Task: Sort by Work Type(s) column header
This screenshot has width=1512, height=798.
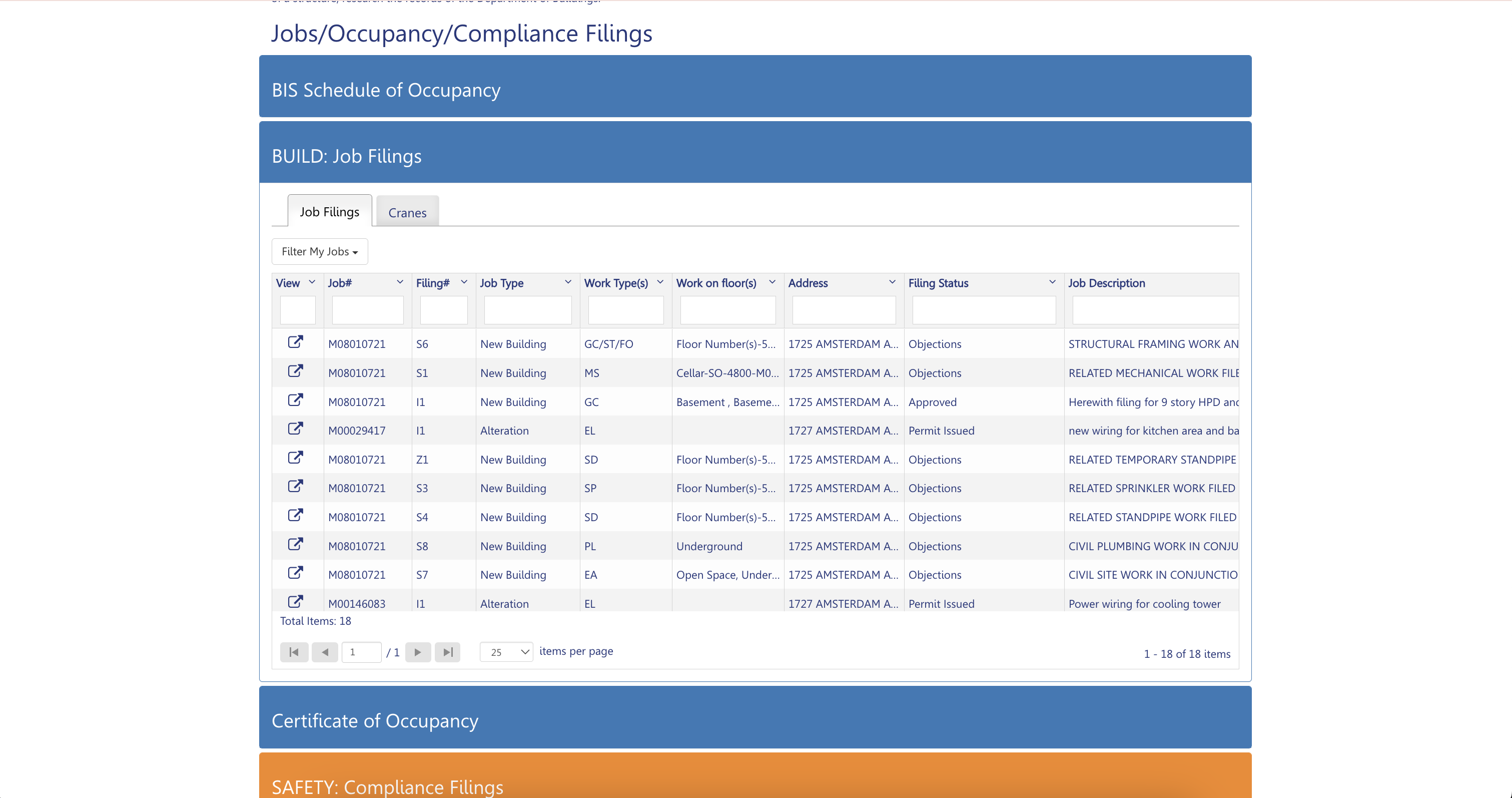Action: click(x=616, y=283)
